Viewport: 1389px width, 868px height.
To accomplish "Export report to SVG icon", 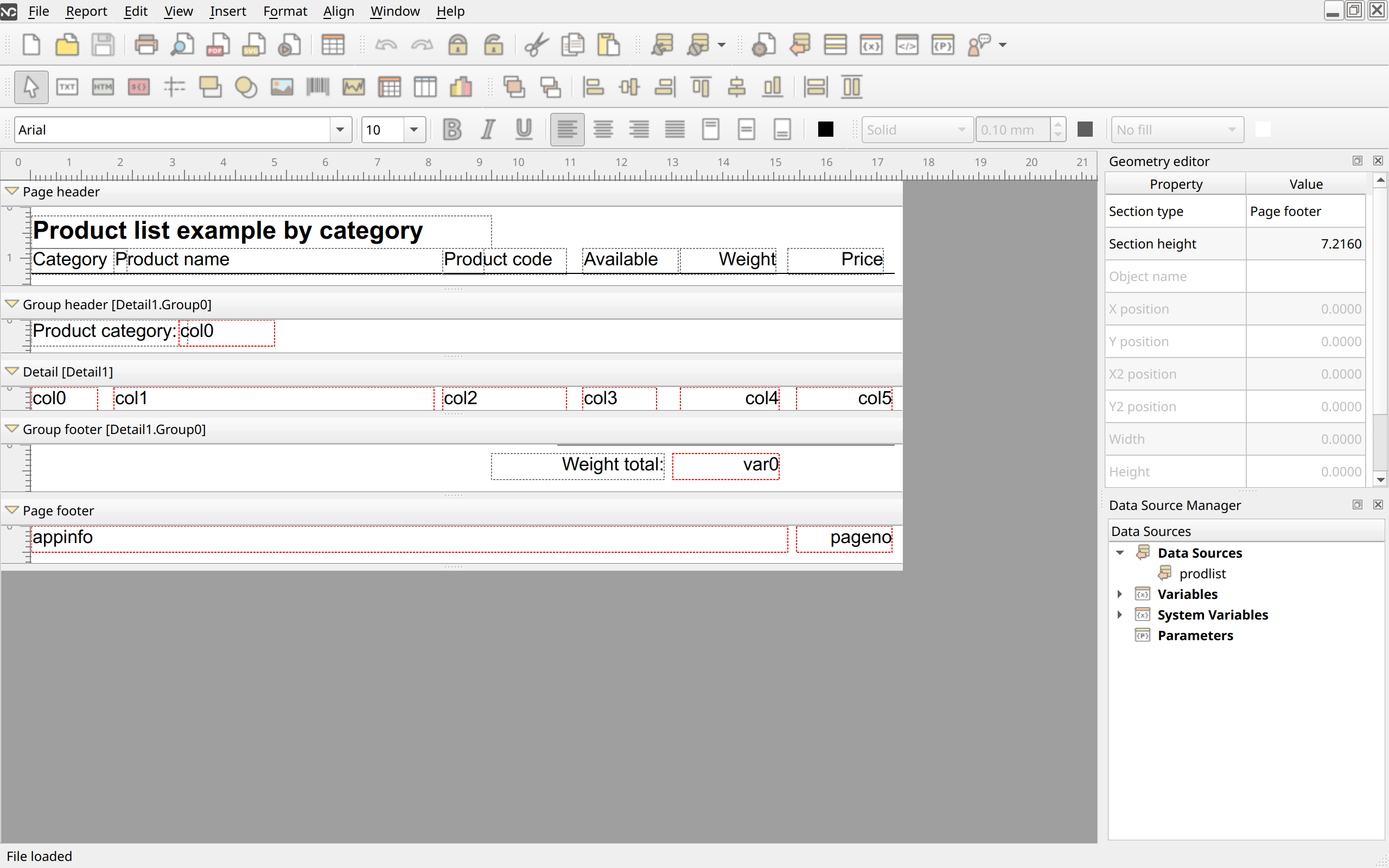I will (x=253, y=45).
